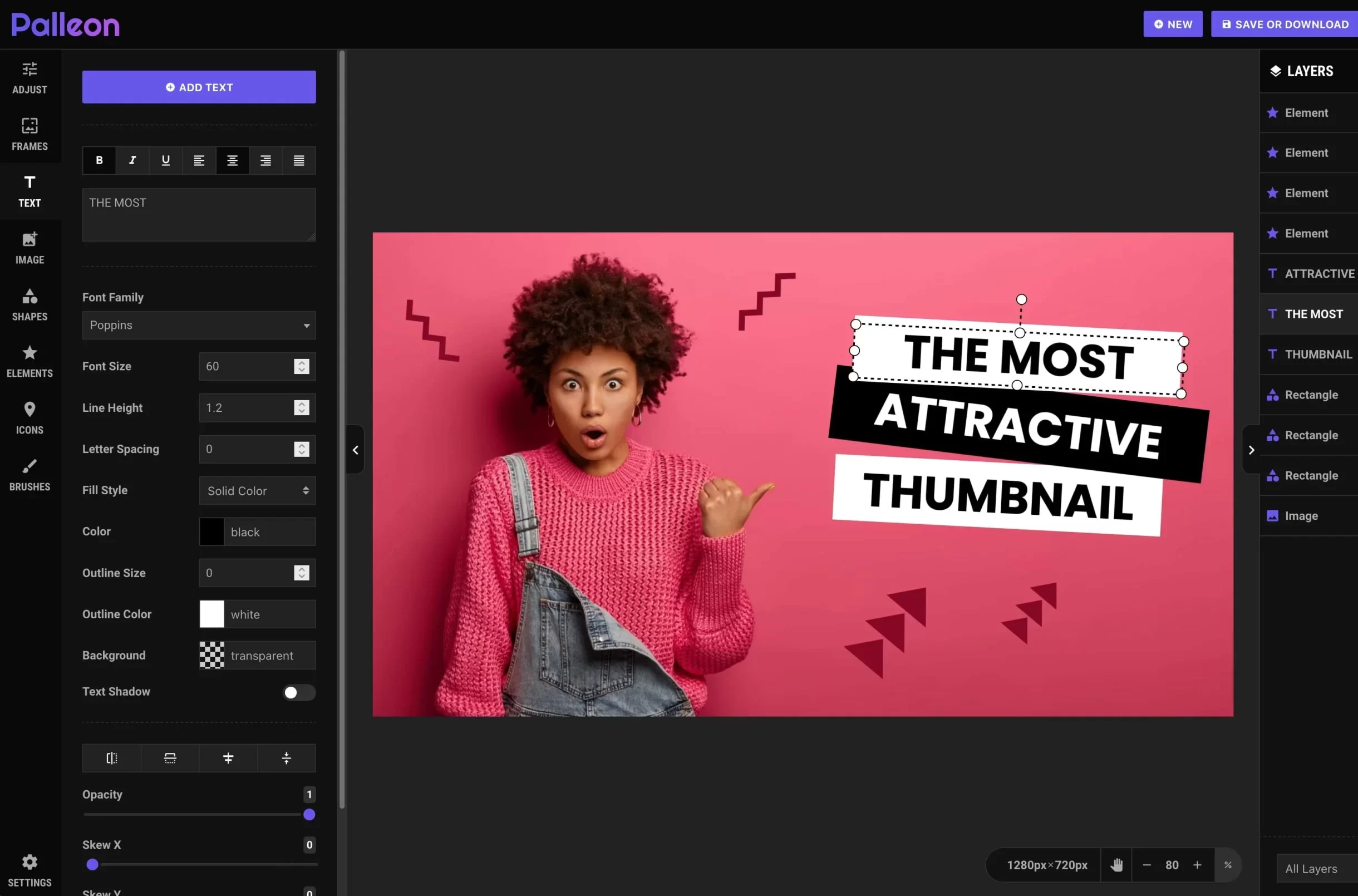
Task: Select the THUMBNAIL text layer
Action: 1317,355
